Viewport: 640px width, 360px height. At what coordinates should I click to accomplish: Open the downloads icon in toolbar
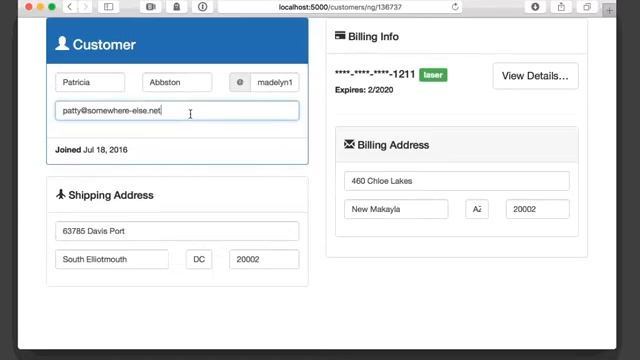(535, 7)
